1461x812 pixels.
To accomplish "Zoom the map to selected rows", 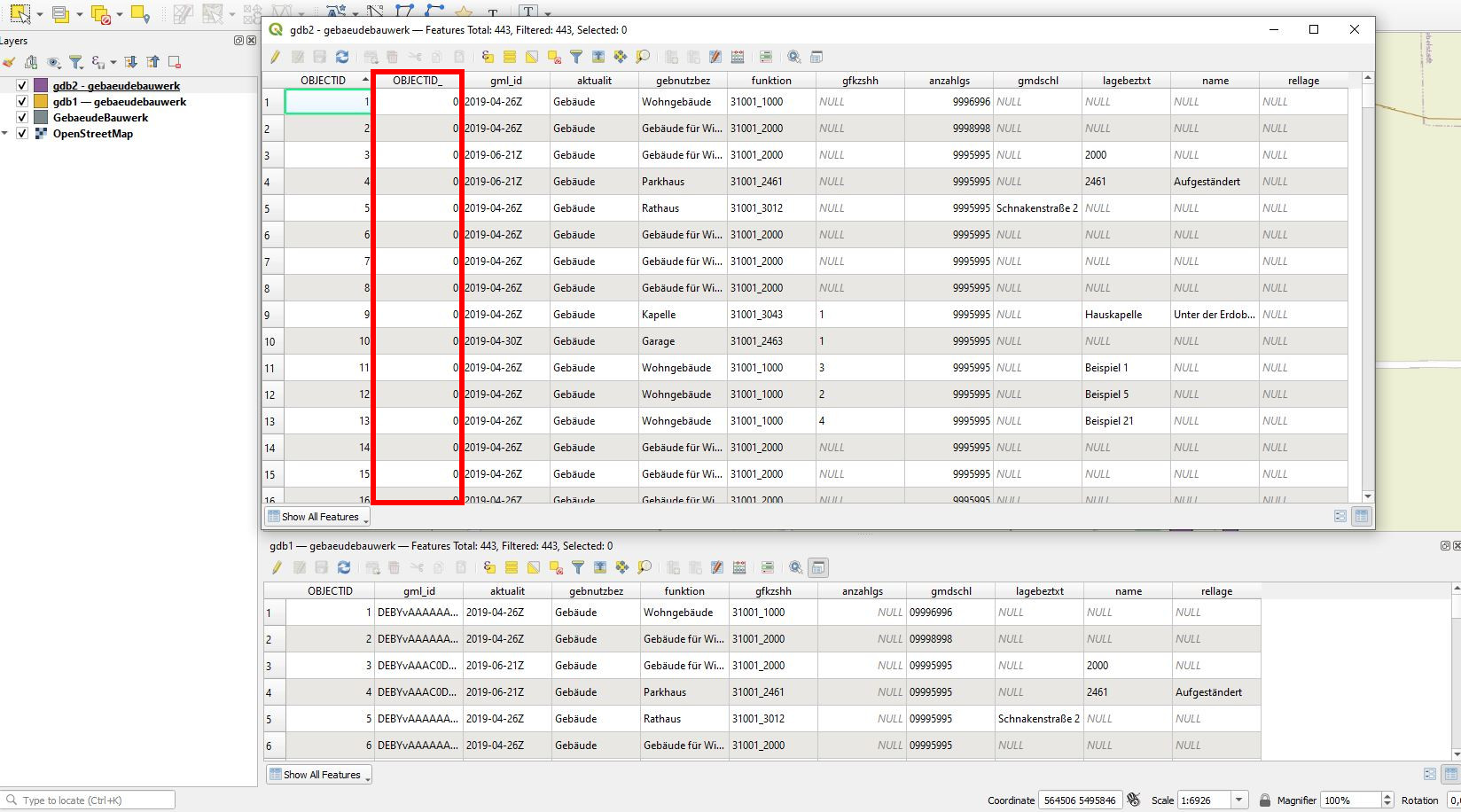I will 643,57.
